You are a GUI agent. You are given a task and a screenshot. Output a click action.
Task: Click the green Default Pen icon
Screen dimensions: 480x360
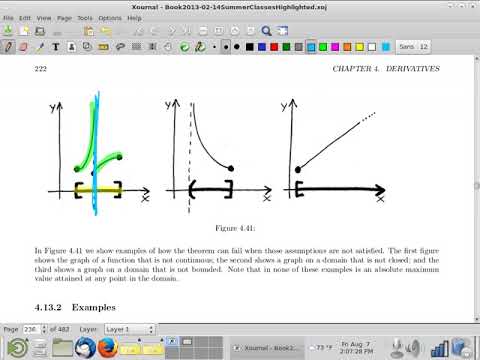[x=184, y=47]
